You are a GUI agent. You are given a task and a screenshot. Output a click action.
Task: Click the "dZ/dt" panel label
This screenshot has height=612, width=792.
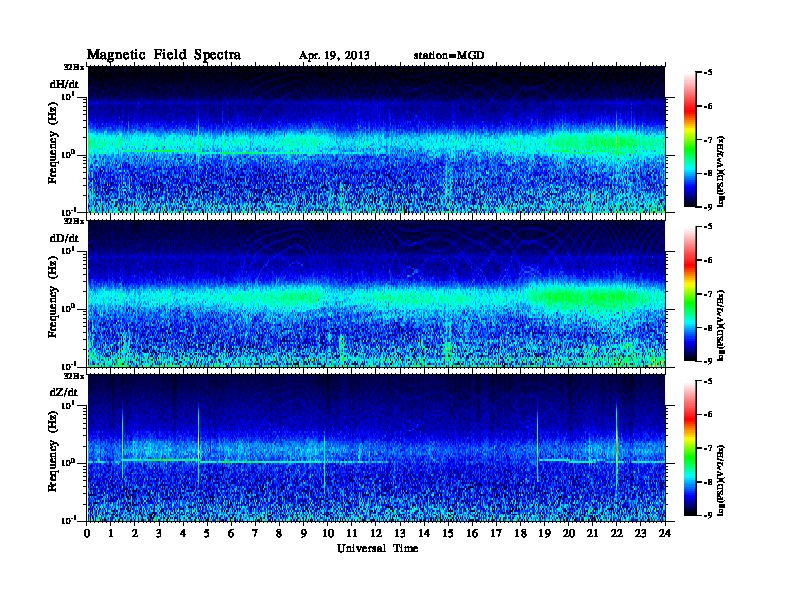click(x=64, y=392)
